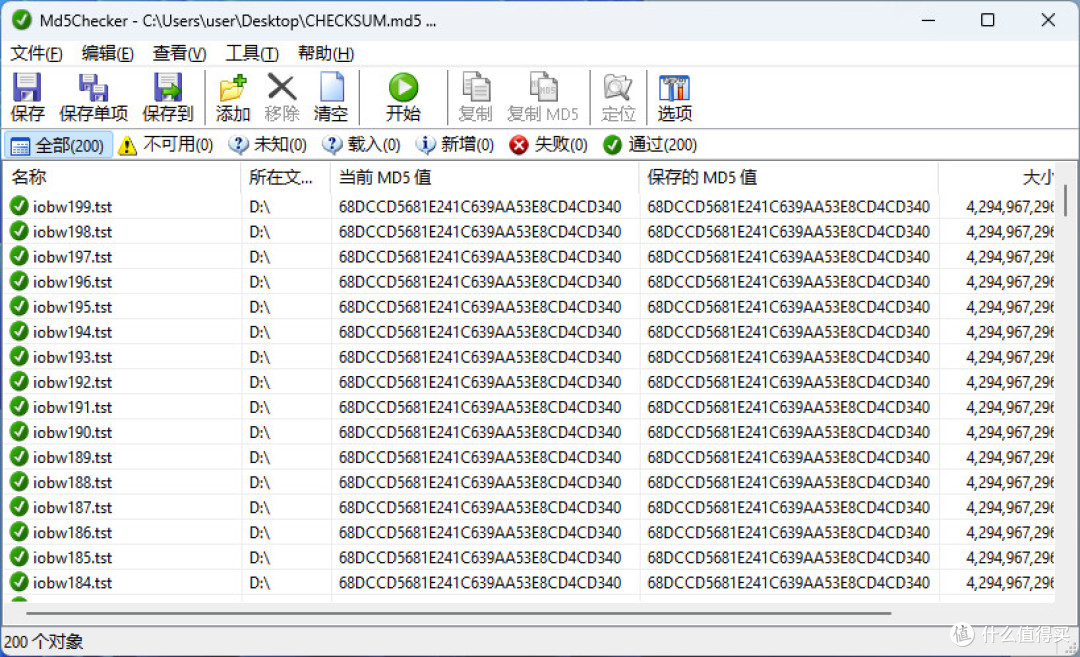Select the iobw187.tst file name
Viewport: 1080px width, 657px height.
72,507
